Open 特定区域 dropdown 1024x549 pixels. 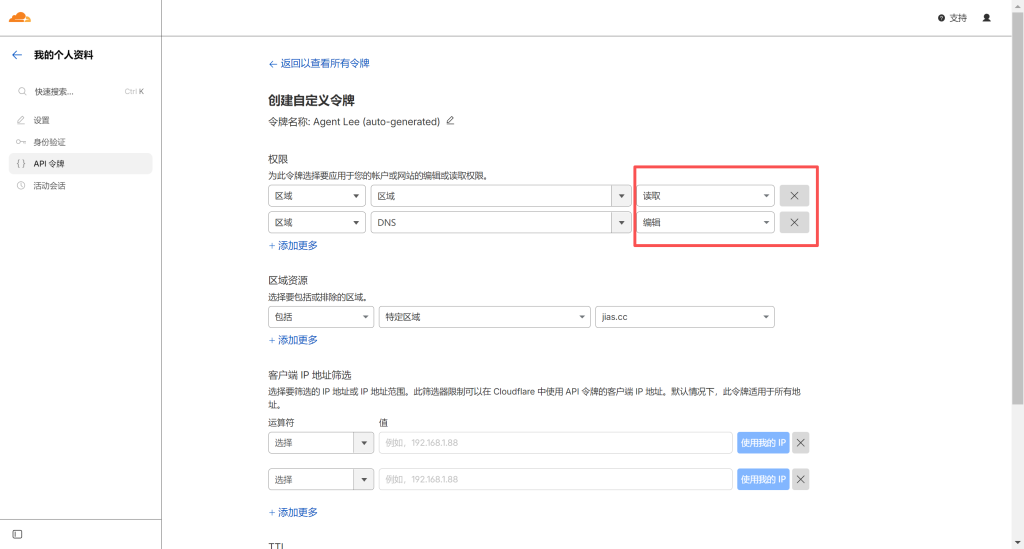[485, 317]
